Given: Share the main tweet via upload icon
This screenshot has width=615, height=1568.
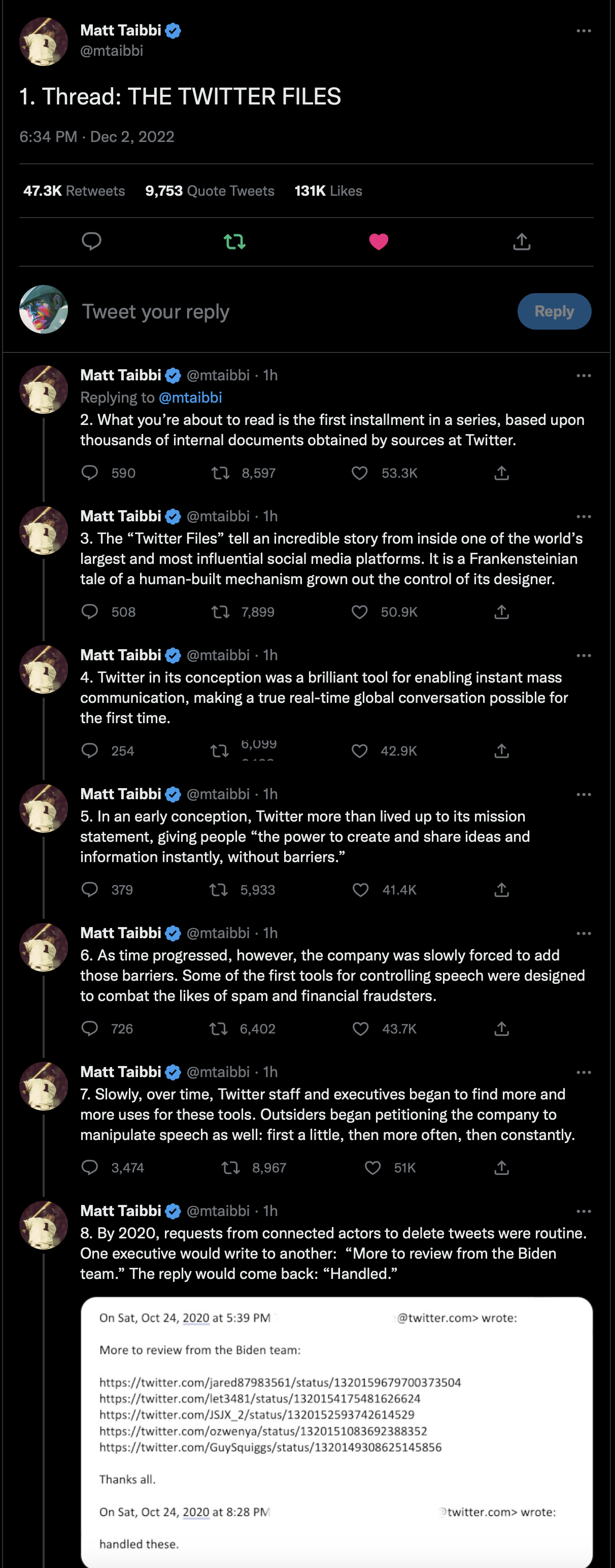Looking at the screenshot, I should coord(522,242).
